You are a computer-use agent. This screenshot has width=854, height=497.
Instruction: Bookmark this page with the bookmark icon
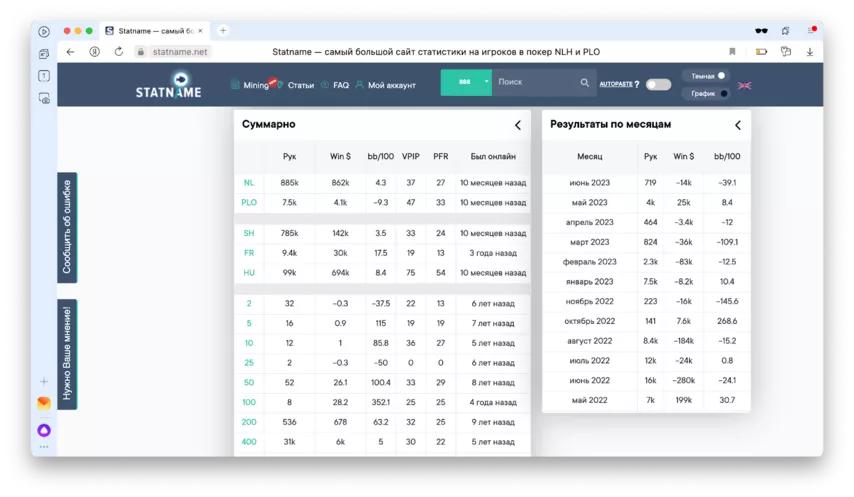point(732,52)
